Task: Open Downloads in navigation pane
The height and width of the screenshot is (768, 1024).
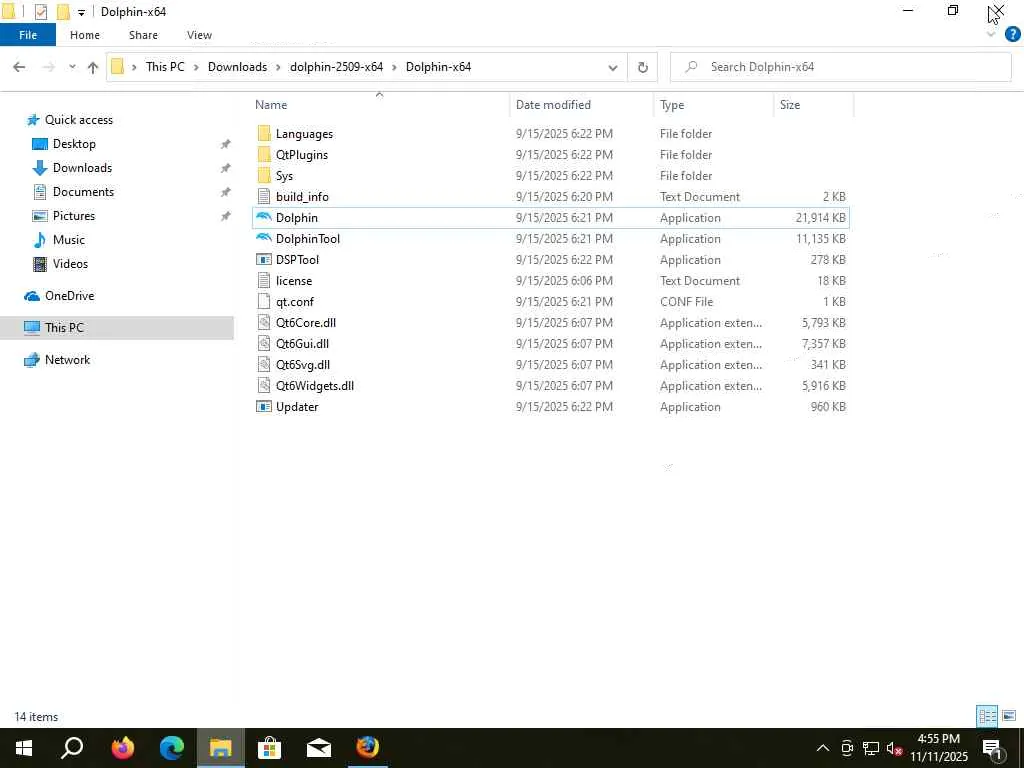Action: [x=82, y=168]
